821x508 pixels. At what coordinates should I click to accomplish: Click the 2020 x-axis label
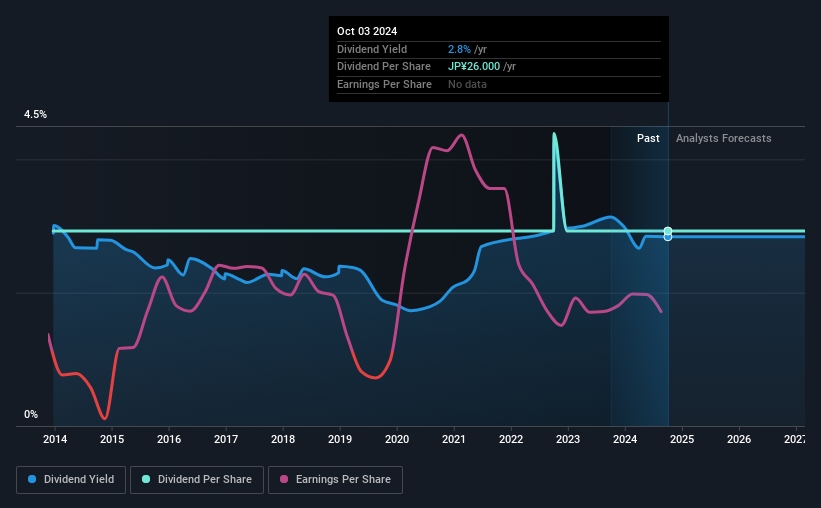coord(397,439)
